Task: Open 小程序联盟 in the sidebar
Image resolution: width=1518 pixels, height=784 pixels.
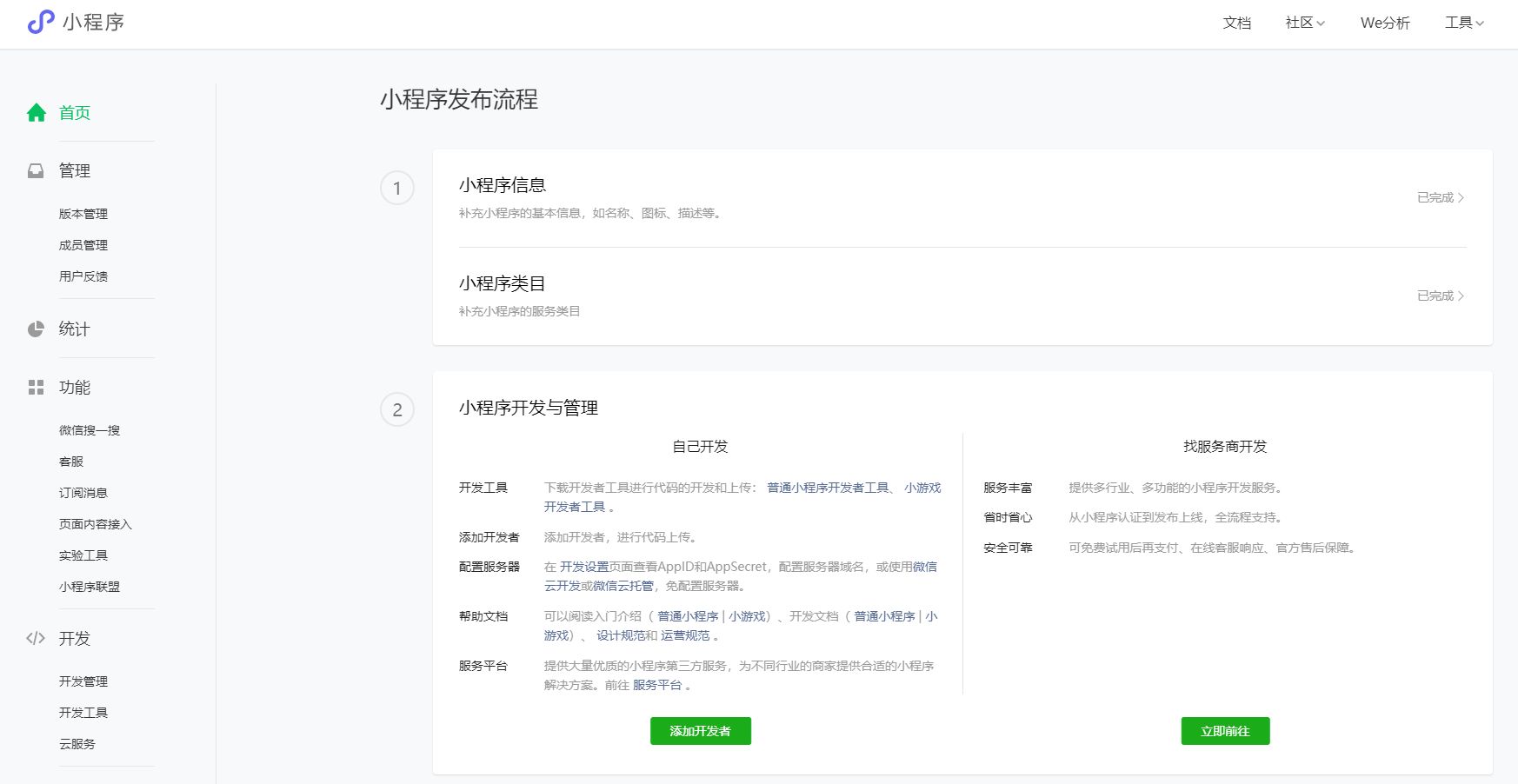Action: pyautogui.click(x=90, y=587)
